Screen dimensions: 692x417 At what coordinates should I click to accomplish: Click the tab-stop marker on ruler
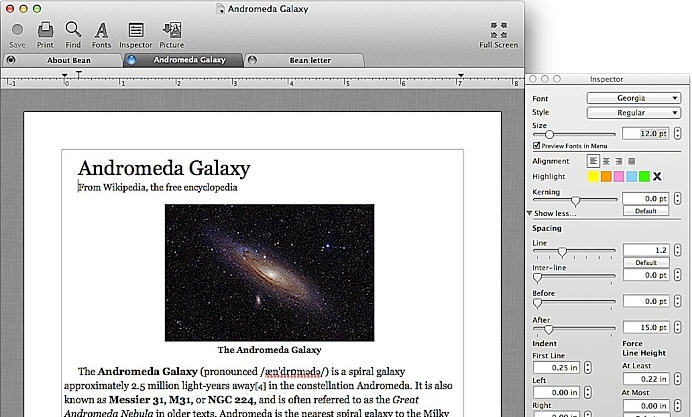point(79,75)
